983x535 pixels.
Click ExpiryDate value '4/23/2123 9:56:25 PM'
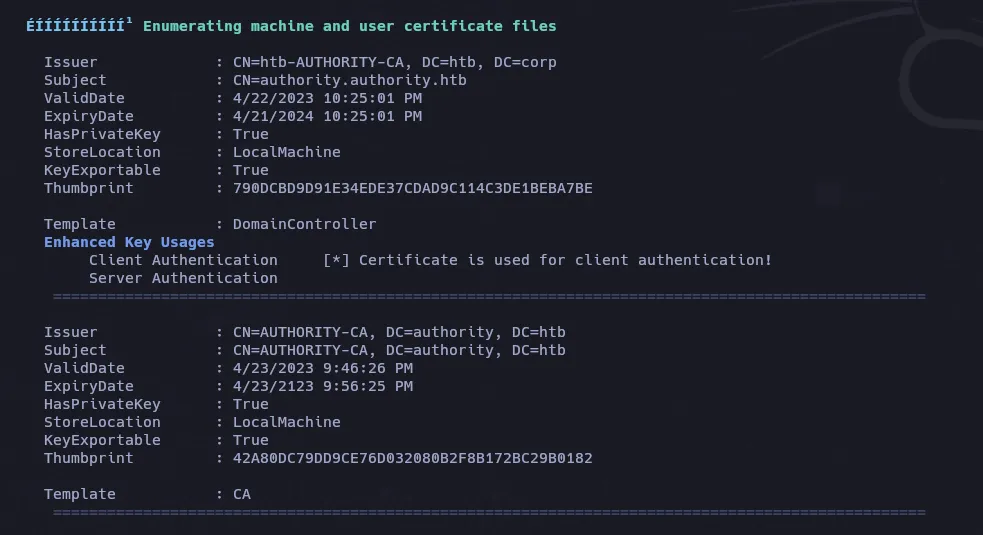pos(323,386)
